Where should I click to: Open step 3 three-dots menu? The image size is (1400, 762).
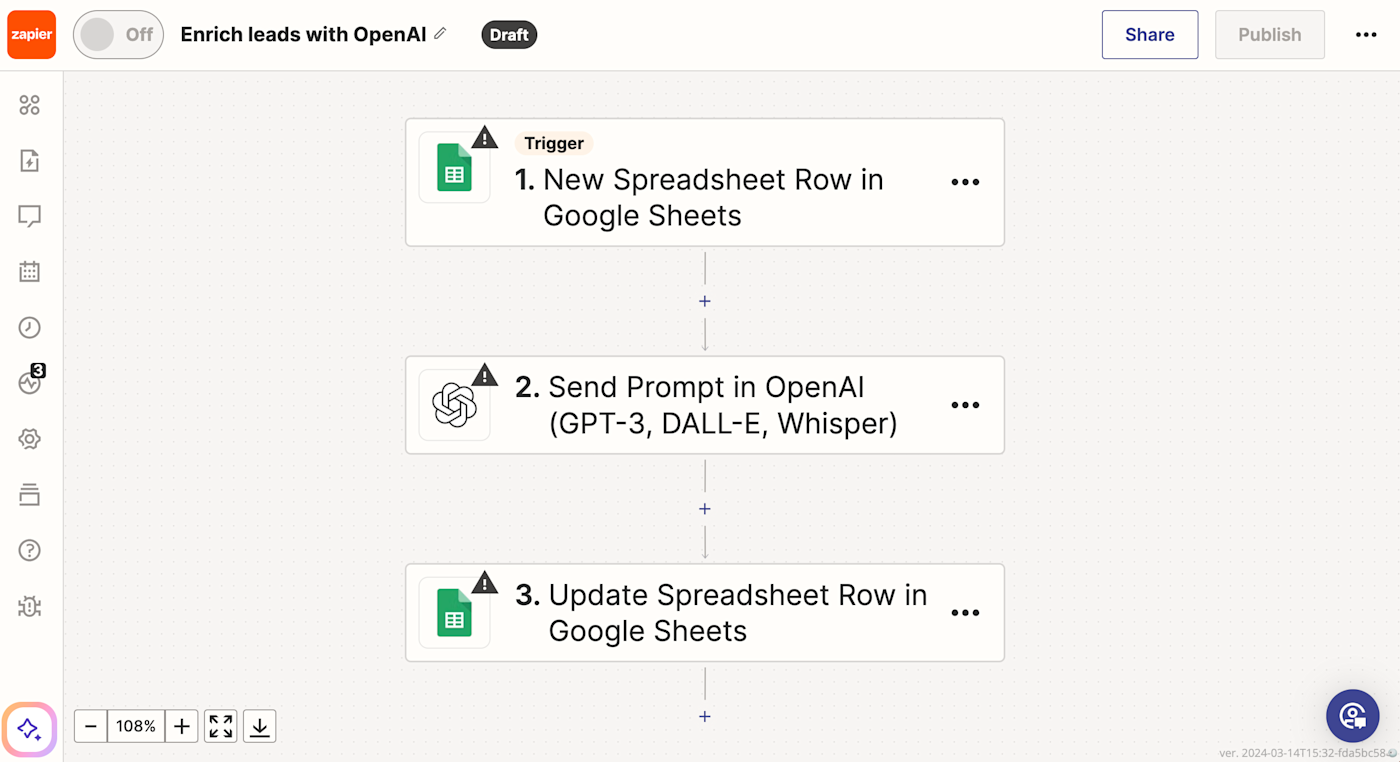coord(965,613)
